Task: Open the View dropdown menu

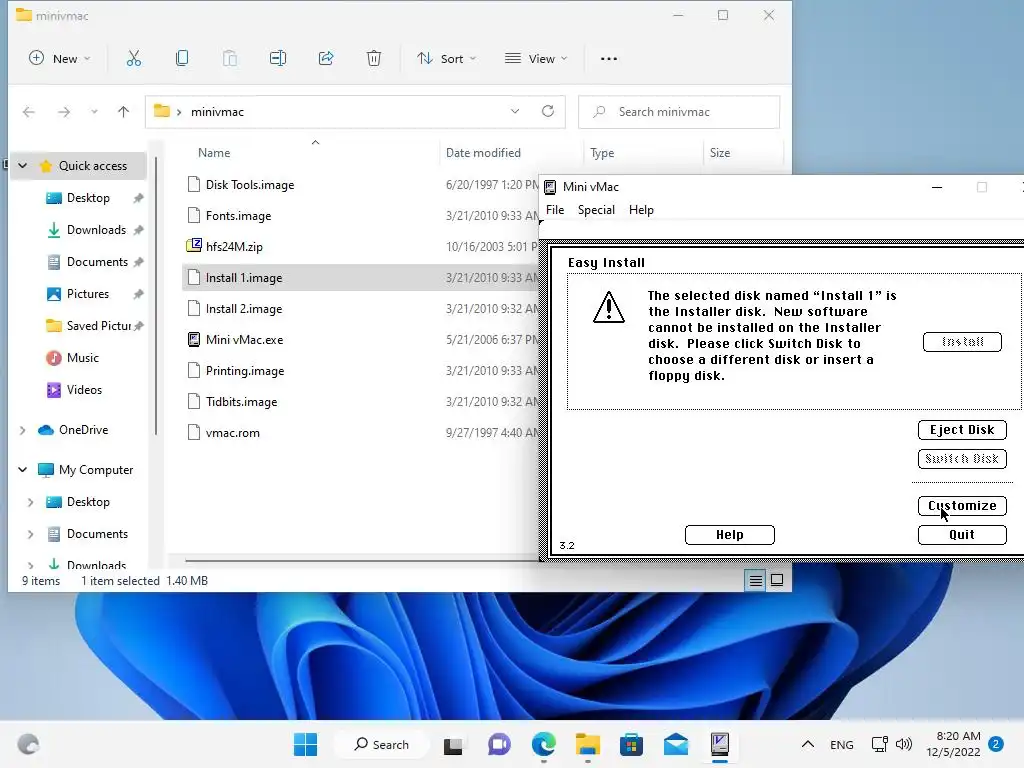Action: click(536, 59)
